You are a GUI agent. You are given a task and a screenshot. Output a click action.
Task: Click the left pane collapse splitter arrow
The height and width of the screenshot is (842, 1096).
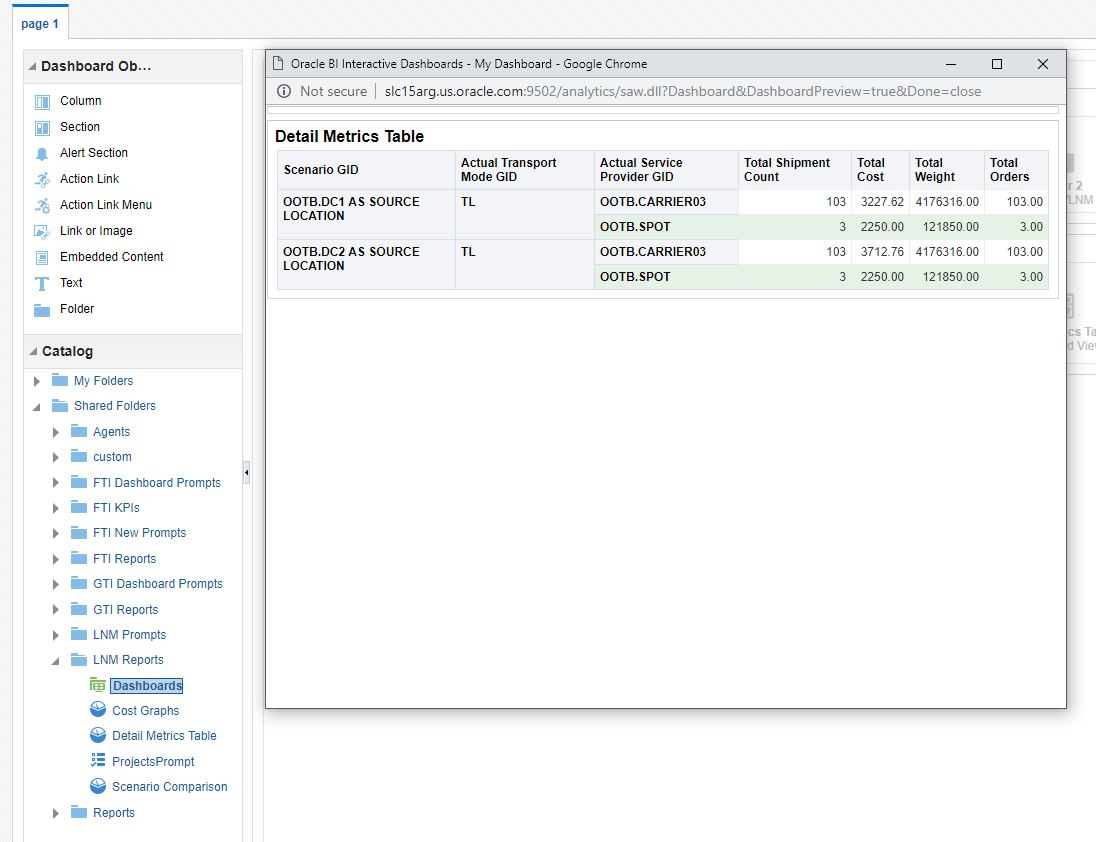coord(246,472)
